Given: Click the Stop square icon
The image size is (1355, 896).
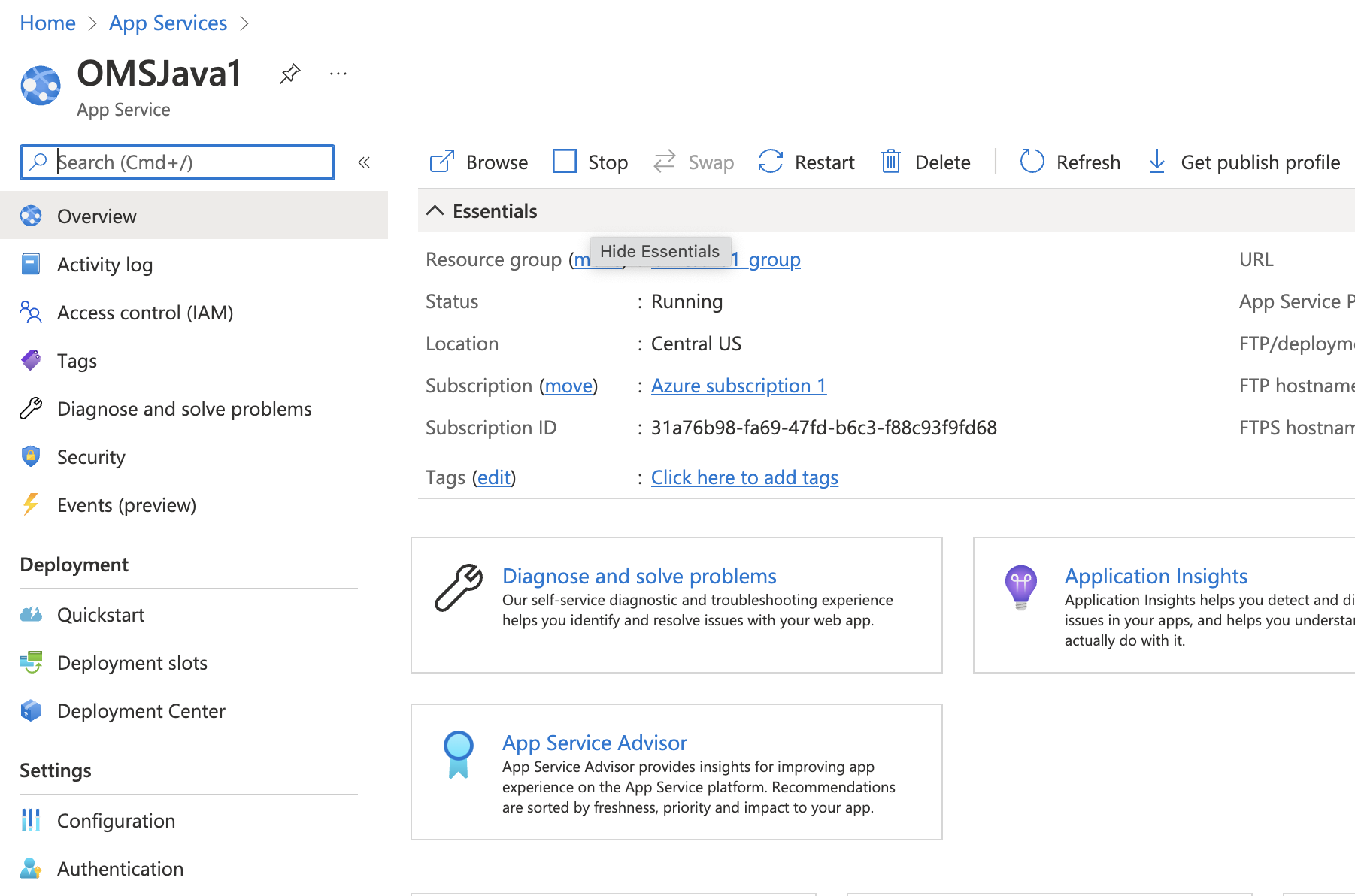Looking at the screenshot, I should coord(565,162).
